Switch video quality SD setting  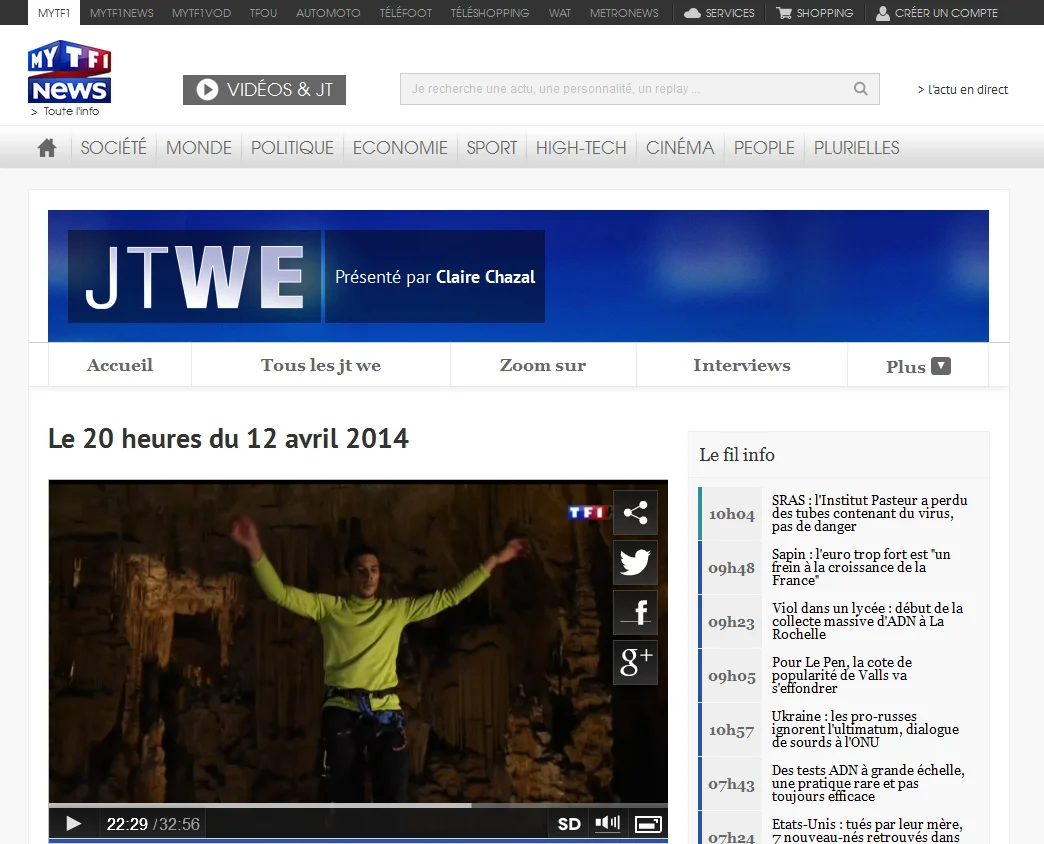pos(569,824)
